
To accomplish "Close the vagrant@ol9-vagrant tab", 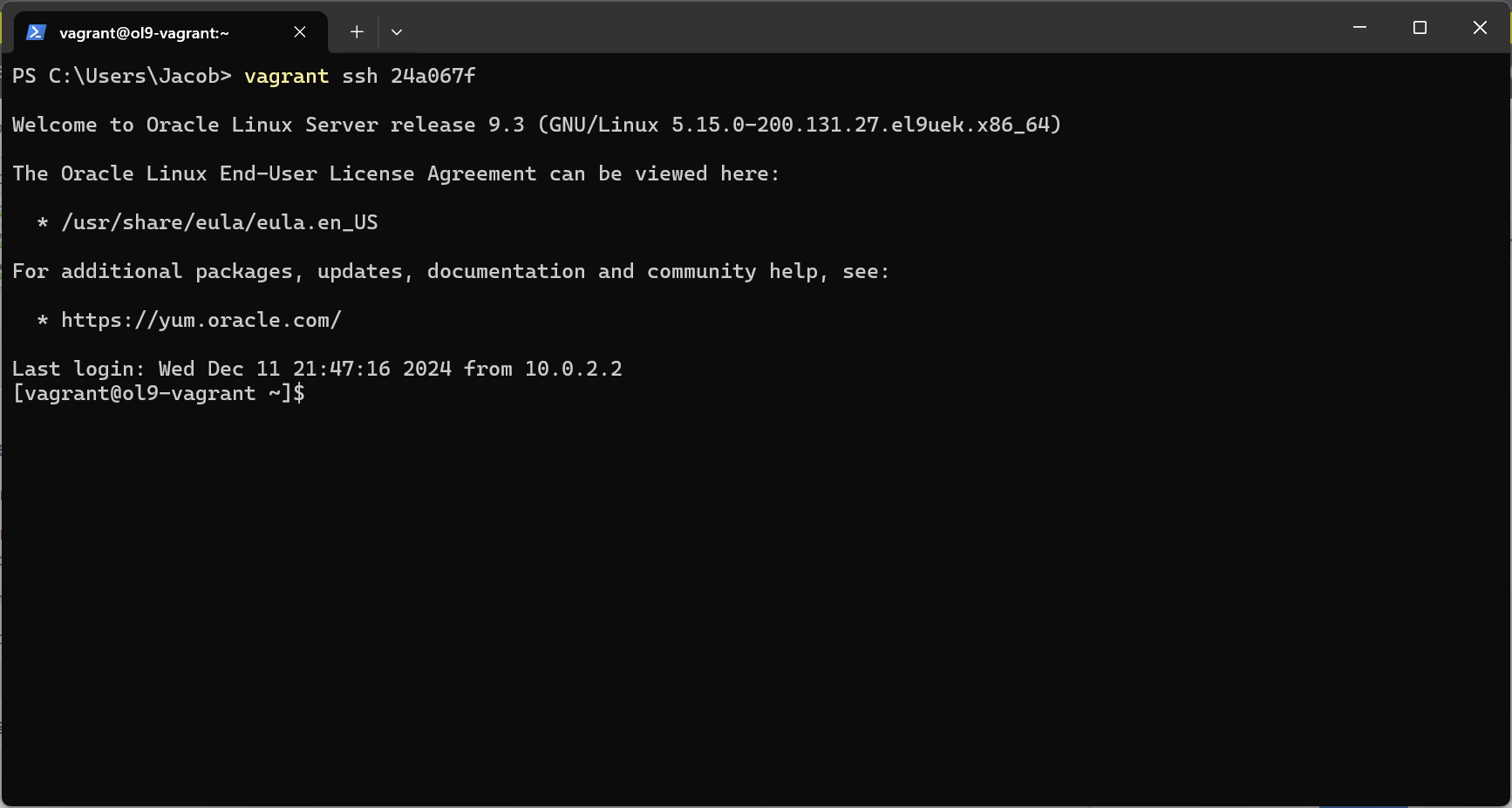I will 300,32.
